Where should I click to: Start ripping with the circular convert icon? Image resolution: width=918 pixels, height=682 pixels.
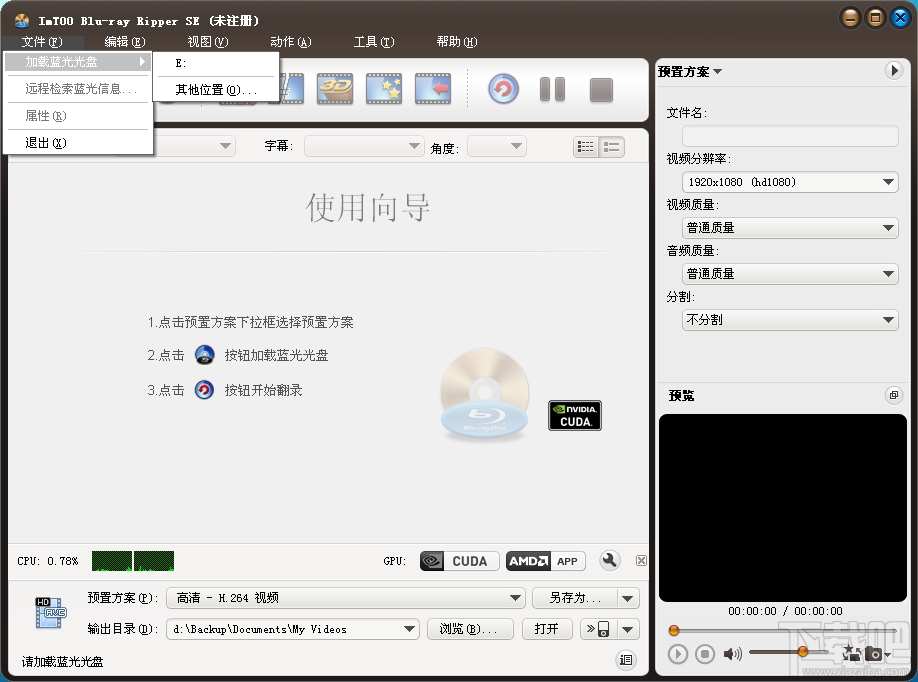503,89
